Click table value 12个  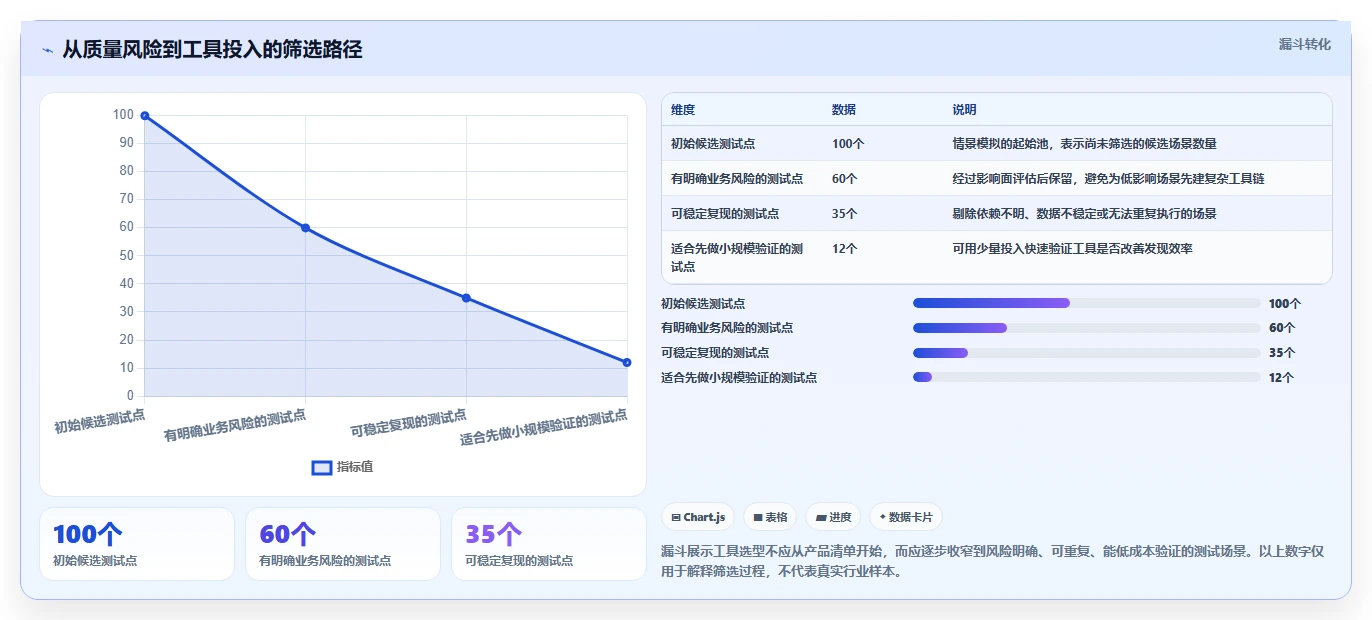coord(845,249)
